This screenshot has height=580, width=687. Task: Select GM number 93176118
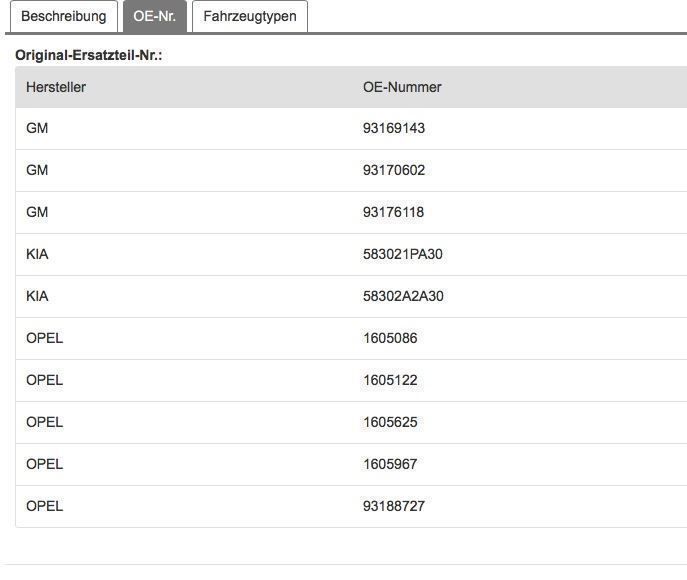click(394, 212)
